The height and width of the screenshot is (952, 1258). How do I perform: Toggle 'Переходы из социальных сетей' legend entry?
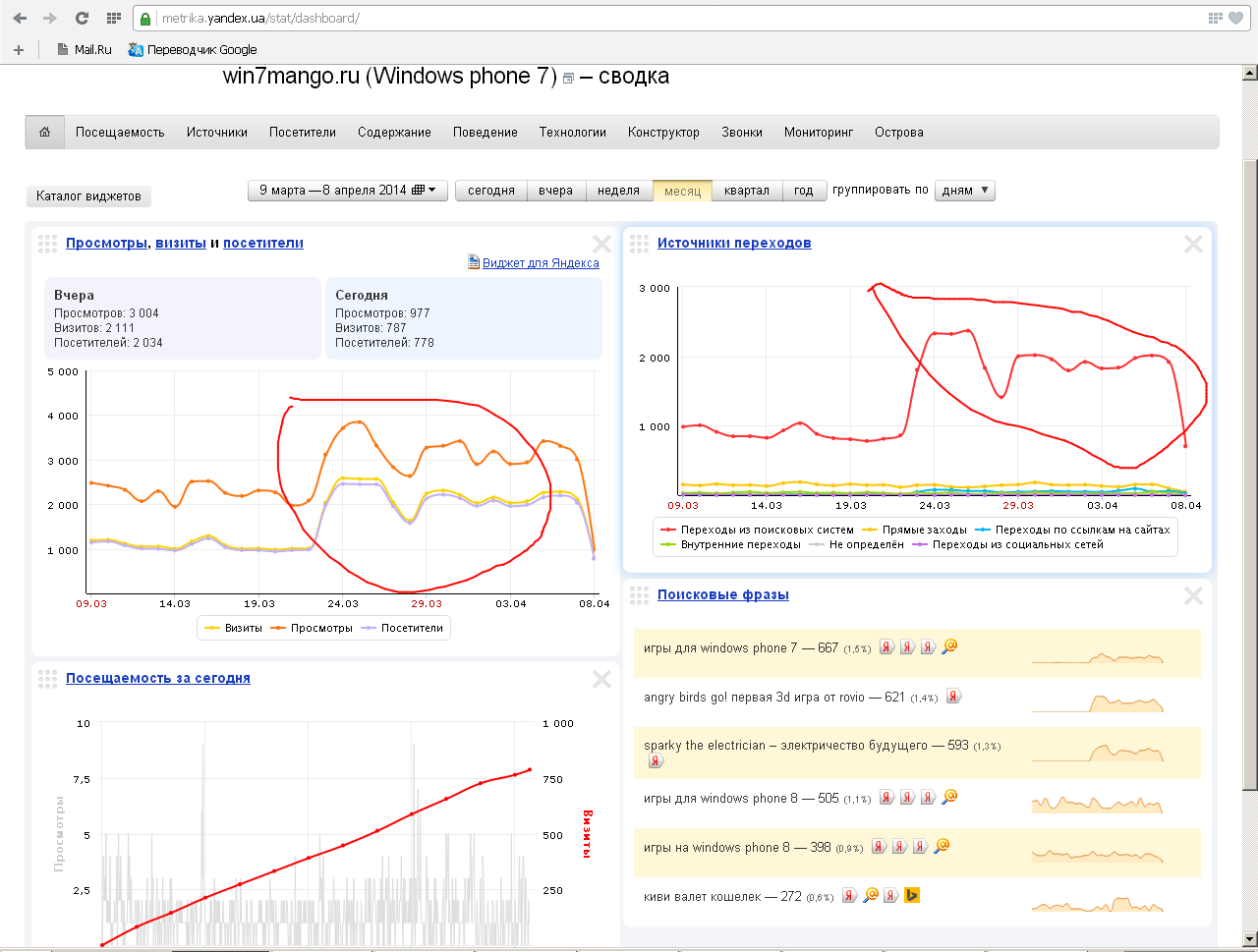point(1007,544)
